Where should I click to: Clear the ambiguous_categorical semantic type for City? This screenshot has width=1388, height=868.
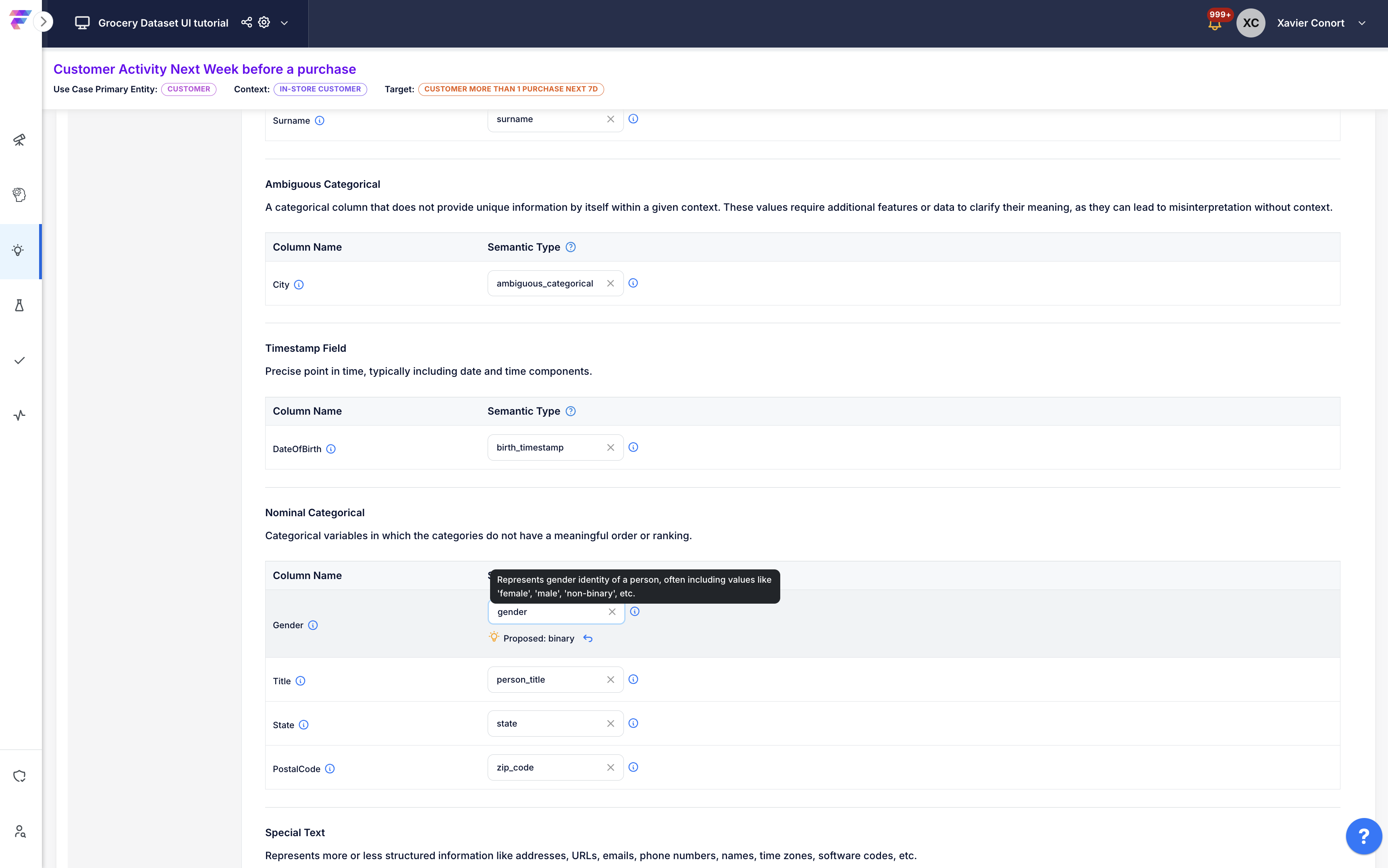click(611, 283)
